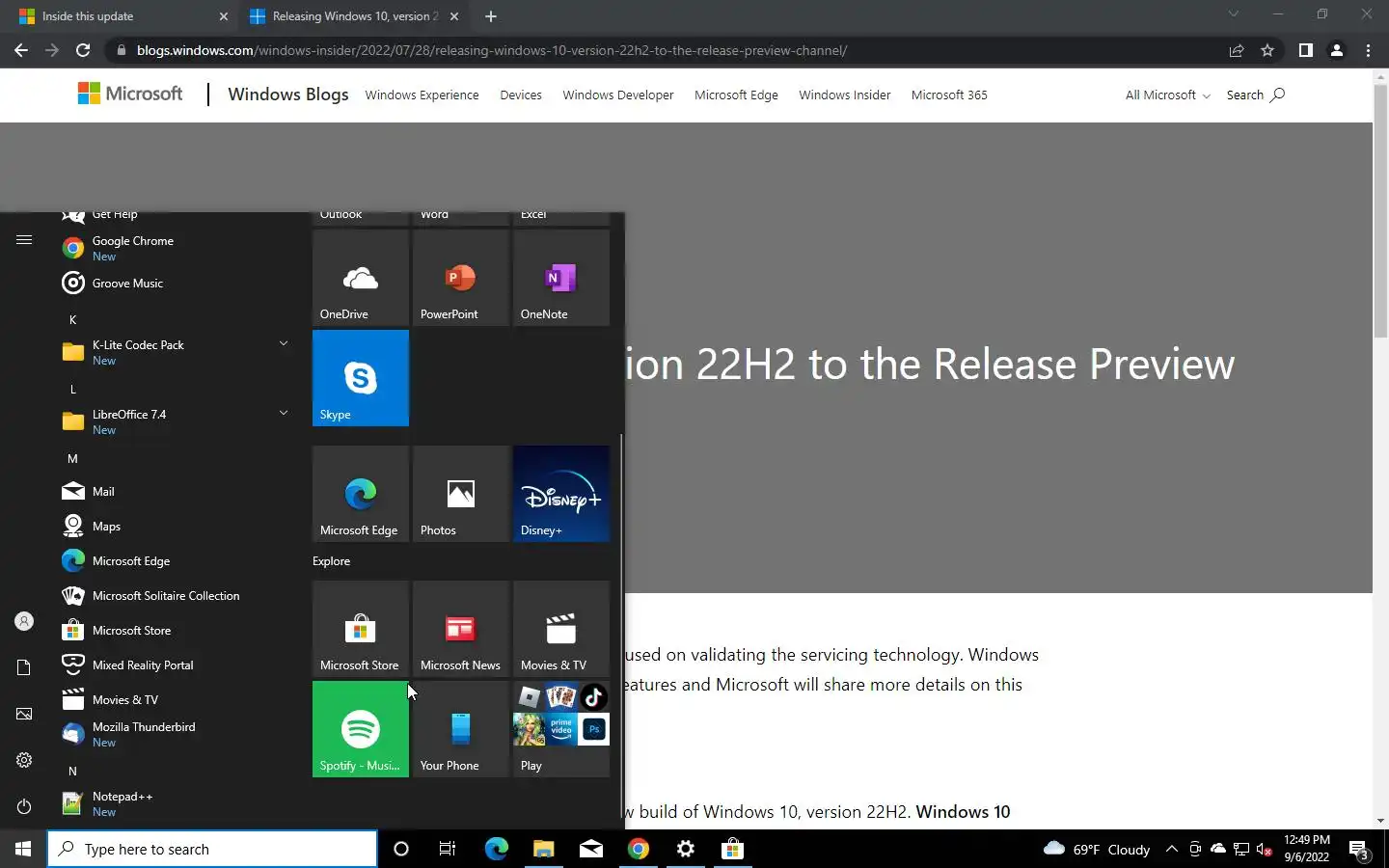
Task: Open Groove Music from the app list
Action: pos(177,283)
